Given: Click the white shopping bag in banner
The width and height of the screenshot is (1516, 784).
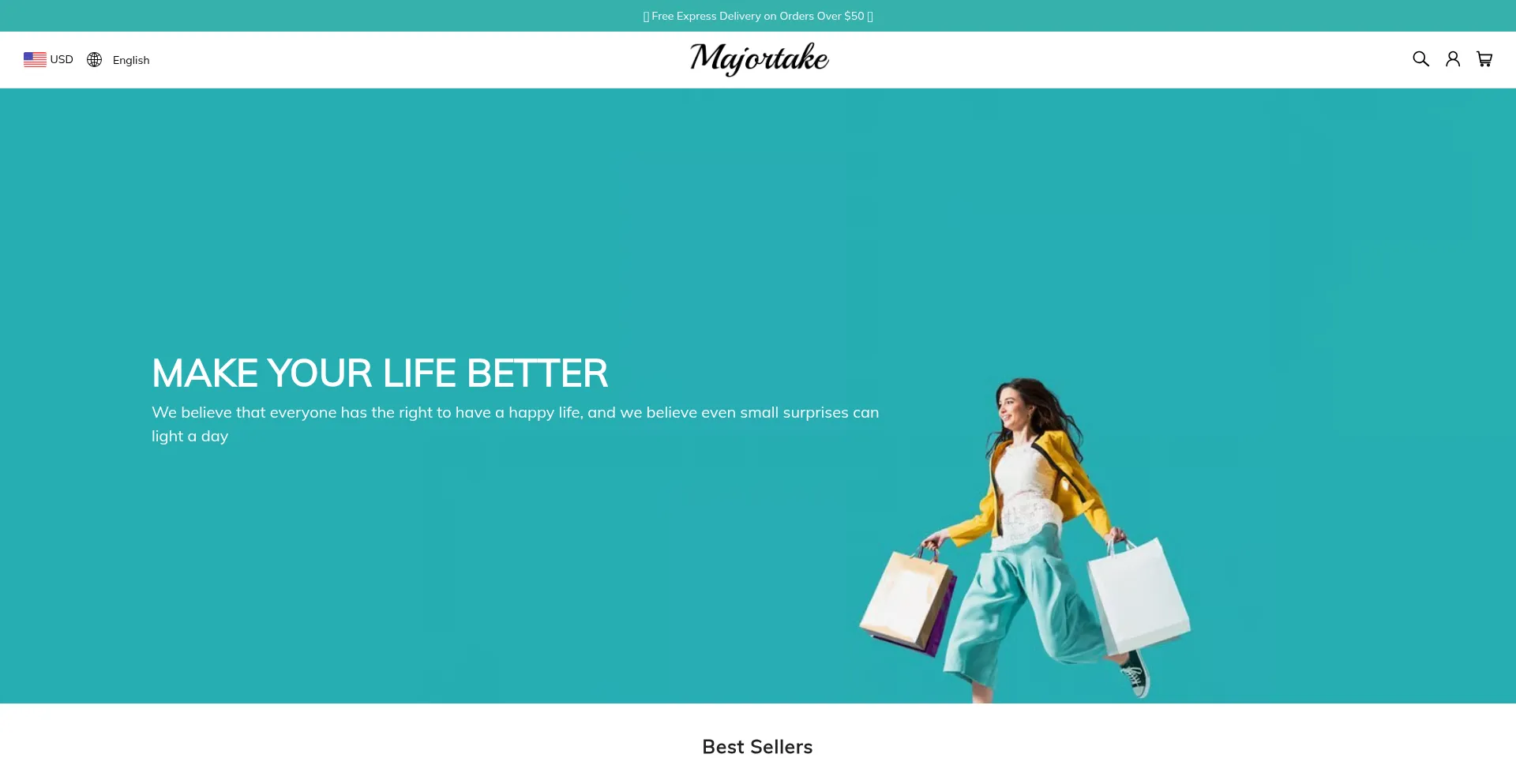Looking at the screenshot, I should [x=1139, y=595].
